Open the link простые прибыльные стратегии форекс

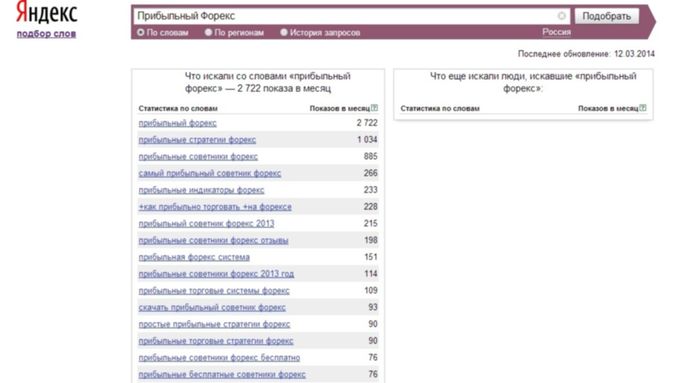(x=214, y=324)
